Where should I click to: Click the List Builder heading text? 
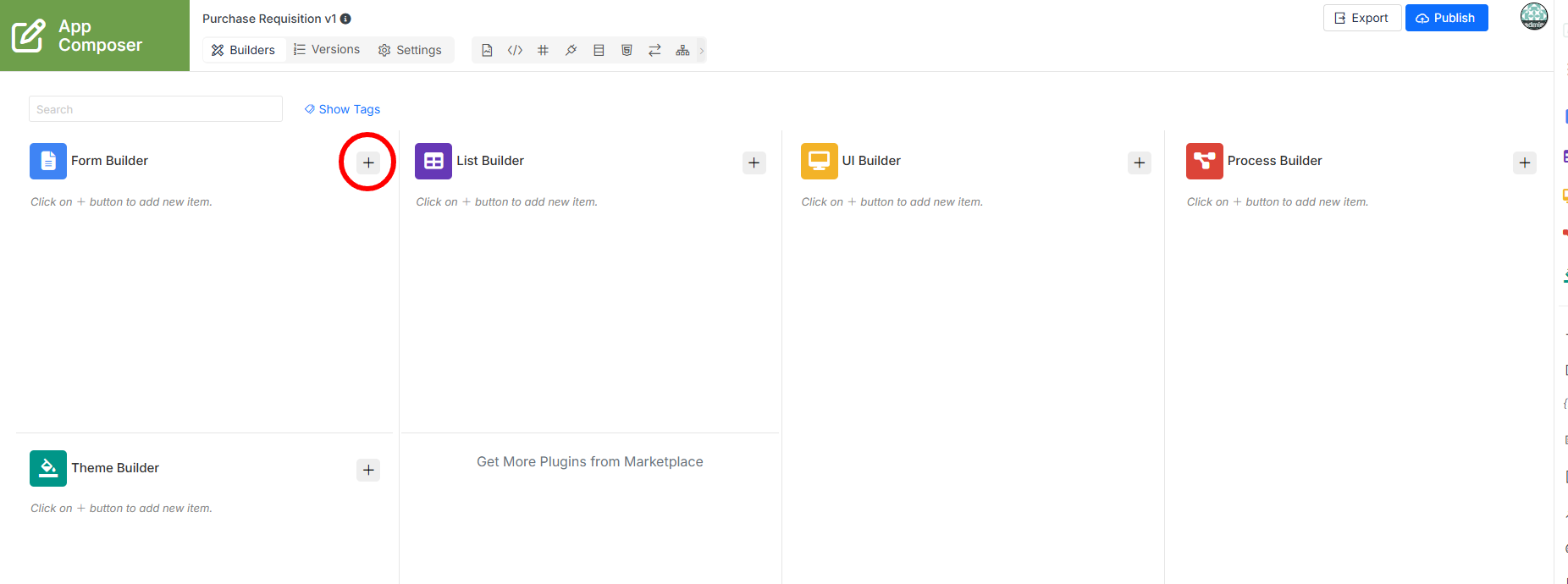pyautogui.click(x=490, y=161)
